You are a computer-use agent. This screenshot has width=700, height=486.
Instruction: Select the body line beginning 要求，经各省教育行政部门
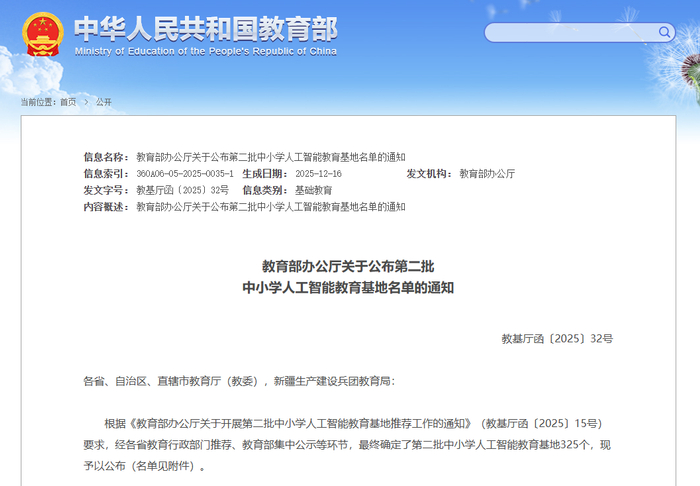click(x=347, y=445)
